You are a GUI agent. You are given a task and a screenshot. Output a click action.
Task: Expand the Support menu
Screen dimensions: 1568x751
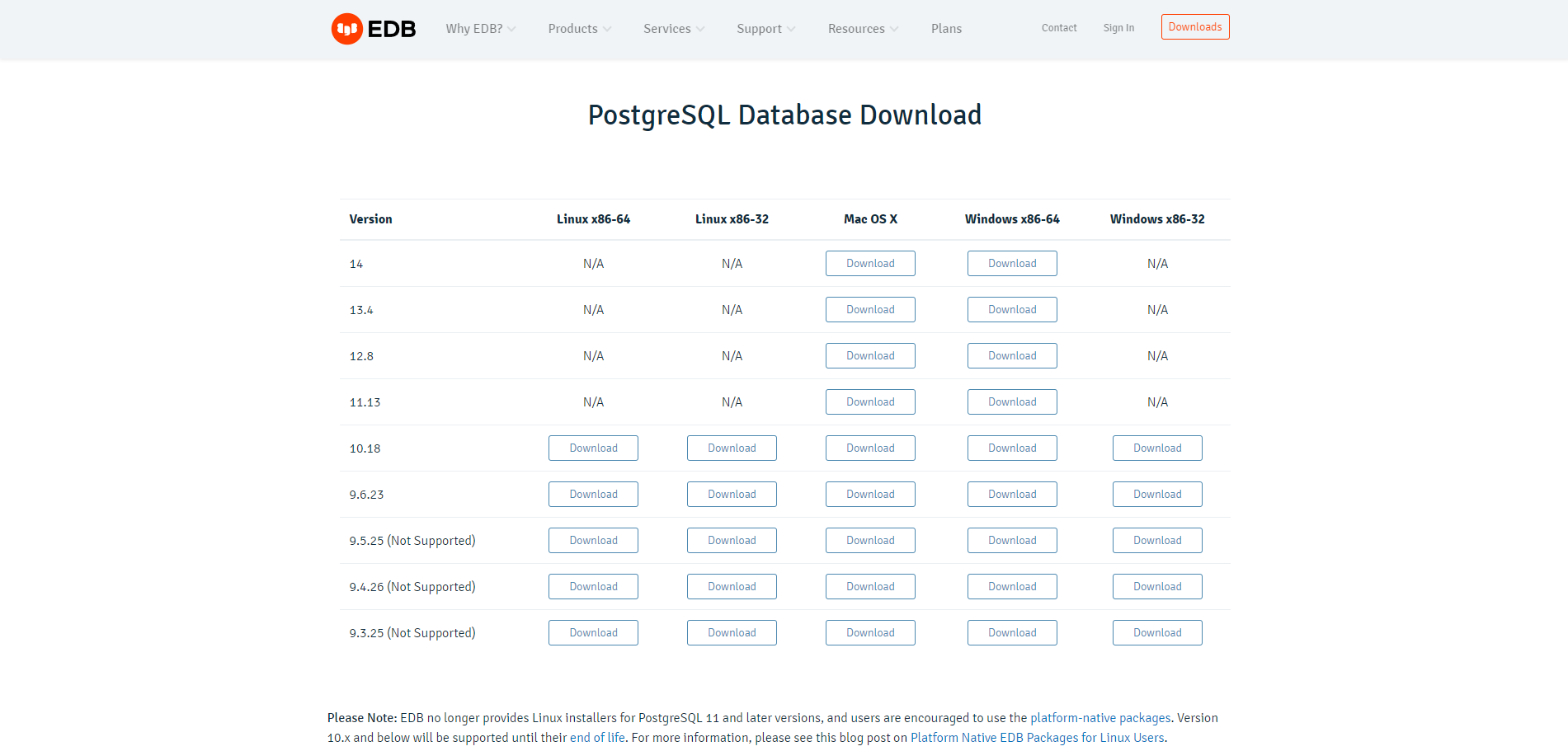(766, 29)
